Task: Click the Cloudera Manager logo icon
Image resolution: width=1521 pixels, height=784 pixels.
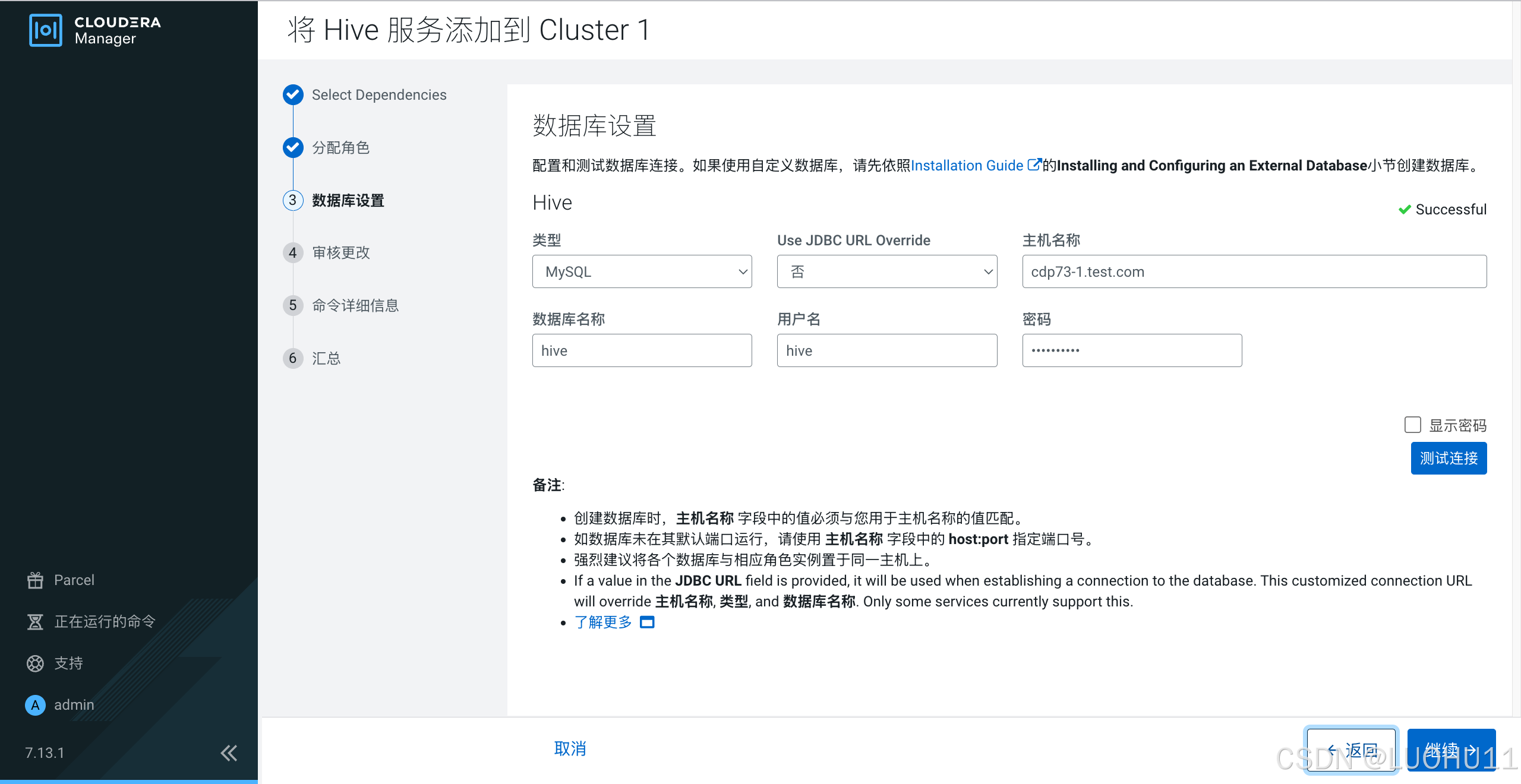Action: 45,30
